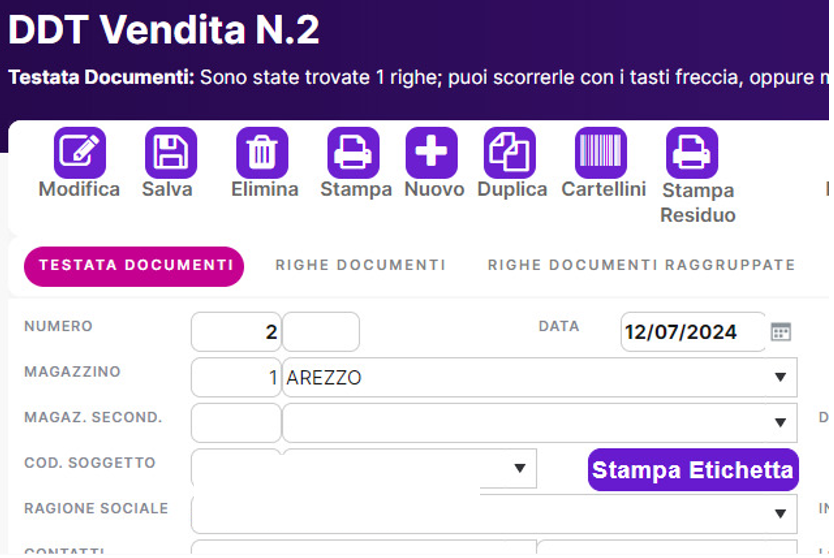Viewport: 834px width, 558px height.
Task: Click the Magazzino code field
Action: pyautogui.click(x=236, y=378)
